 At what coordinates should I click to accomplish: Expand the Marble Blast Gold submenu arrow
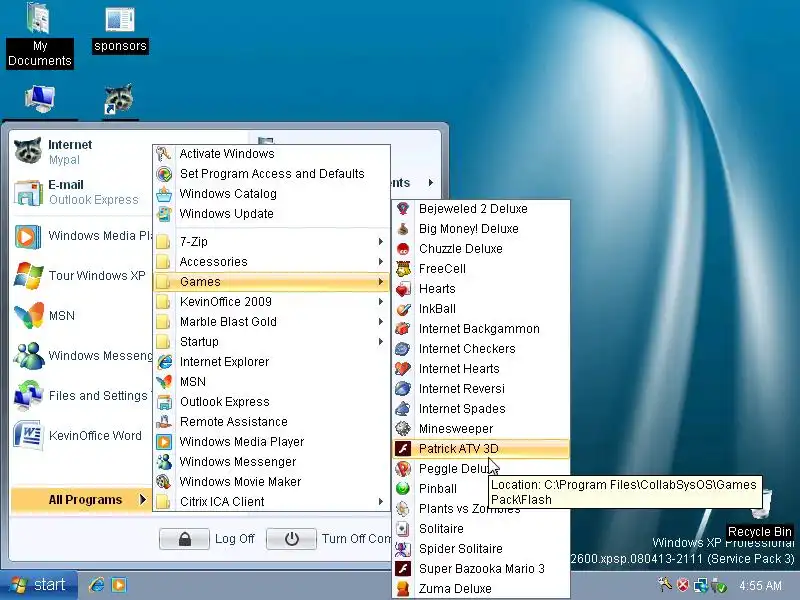(x=381, y=321)
